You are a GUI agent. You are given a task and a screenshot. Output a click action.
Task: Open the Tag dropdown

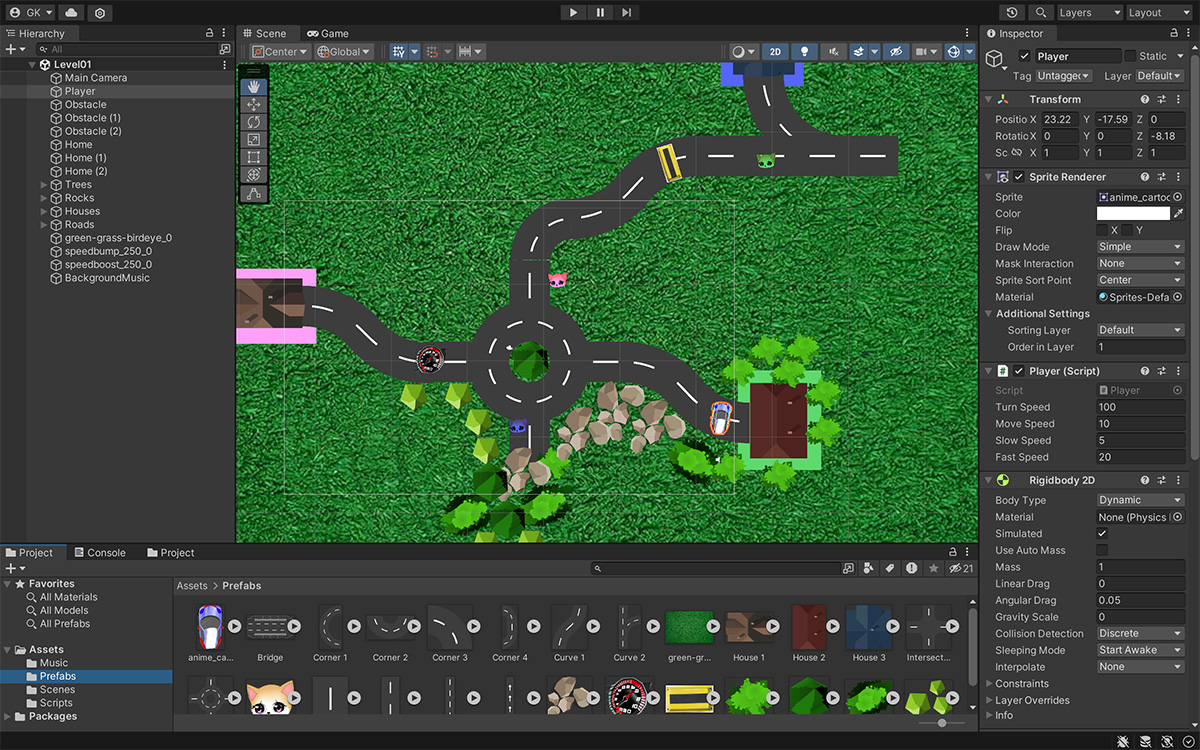click(1063, 76)
